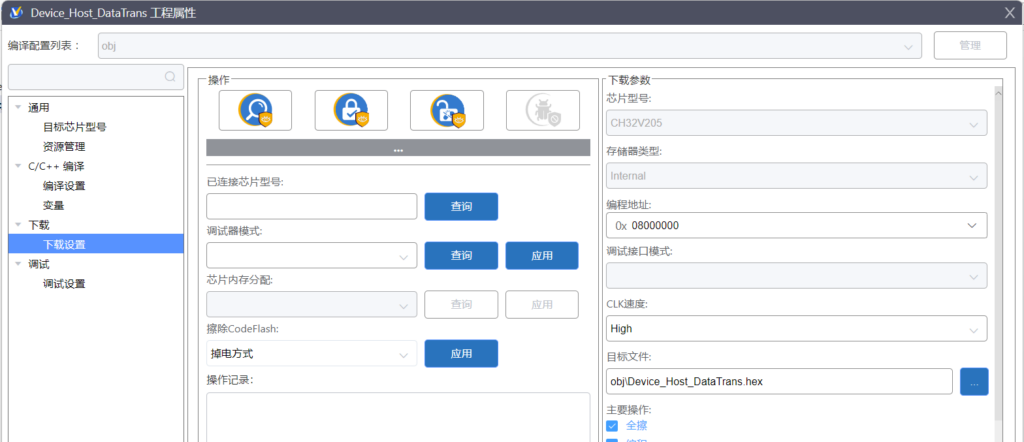Viewport: 1024px width, 442px height.
Task: Click the 已连接芯片型号 text field
Action: (x=312, y=206)
